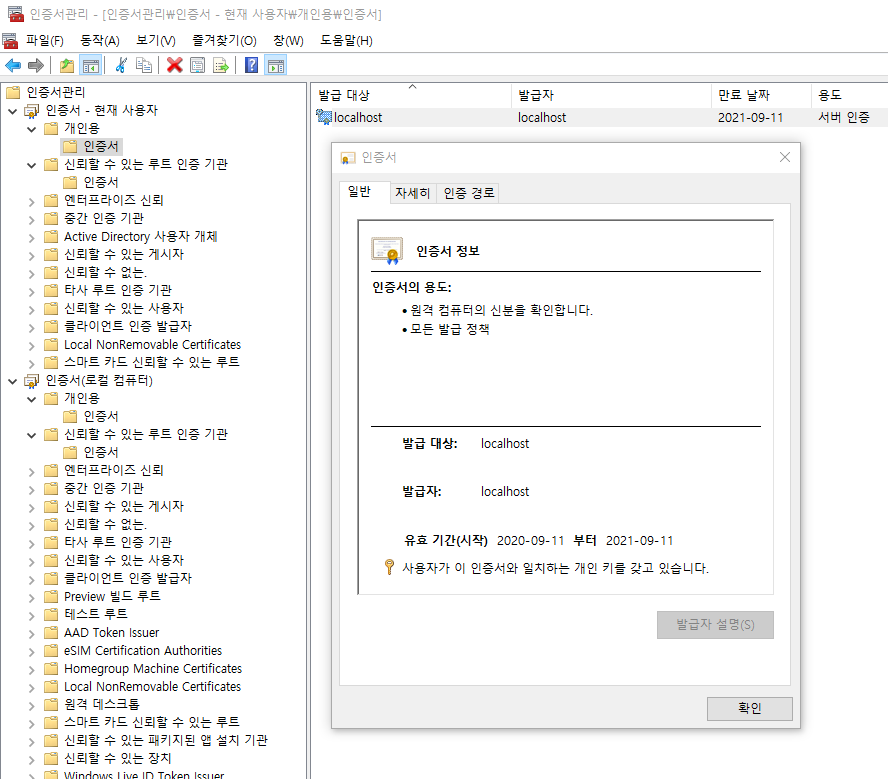The image size is (888, 779).
Task: Open Properties via the toolbar icon
Action: (197, 65)
